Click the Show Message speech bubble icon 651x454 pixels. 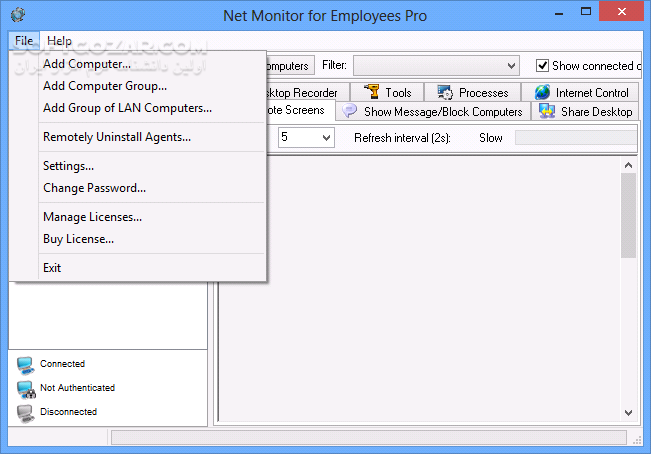350,111
